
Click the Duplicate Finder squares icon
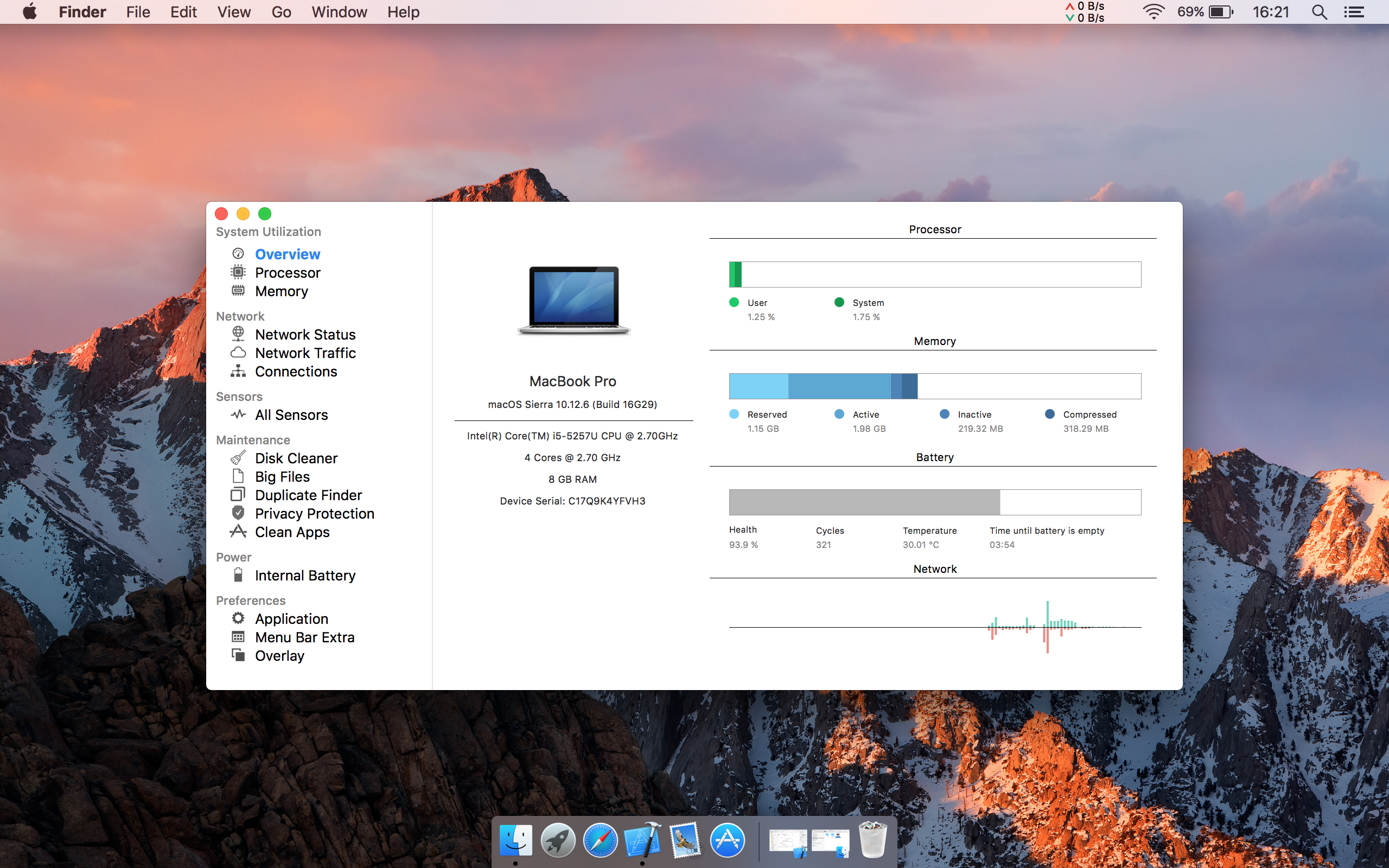pos(238,494)
